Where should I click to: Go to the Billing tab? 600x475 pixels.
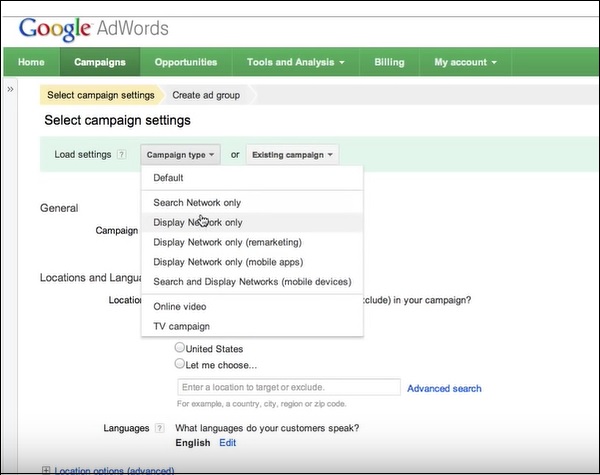tap(389, 62)
